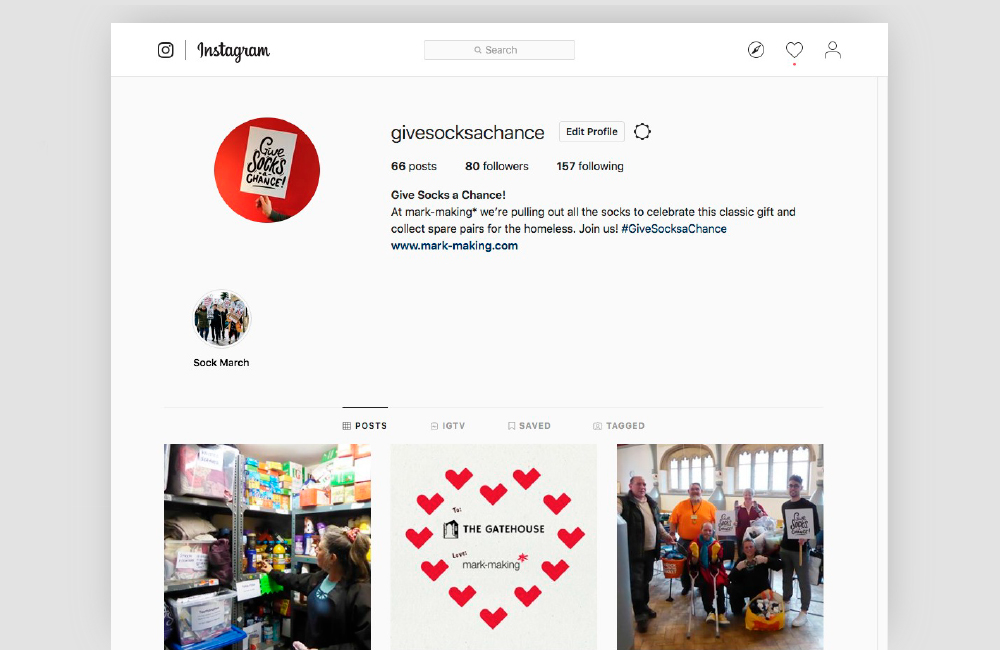Switch to the IGTV tab

click(448, 426)
